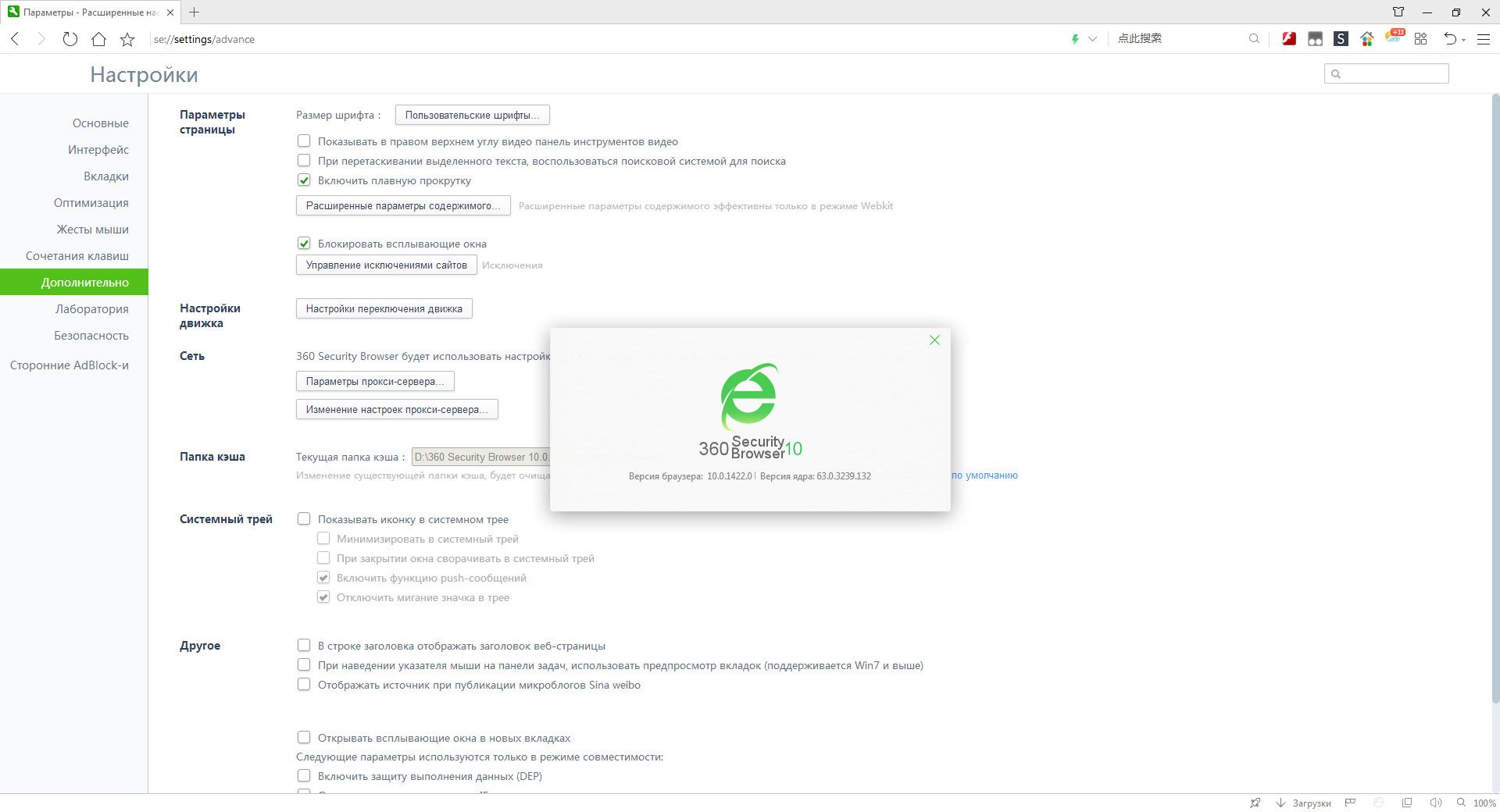Click the undo closed tab arrow
The height and width of the screenshot is (812, 1500).
(1450, 39)
